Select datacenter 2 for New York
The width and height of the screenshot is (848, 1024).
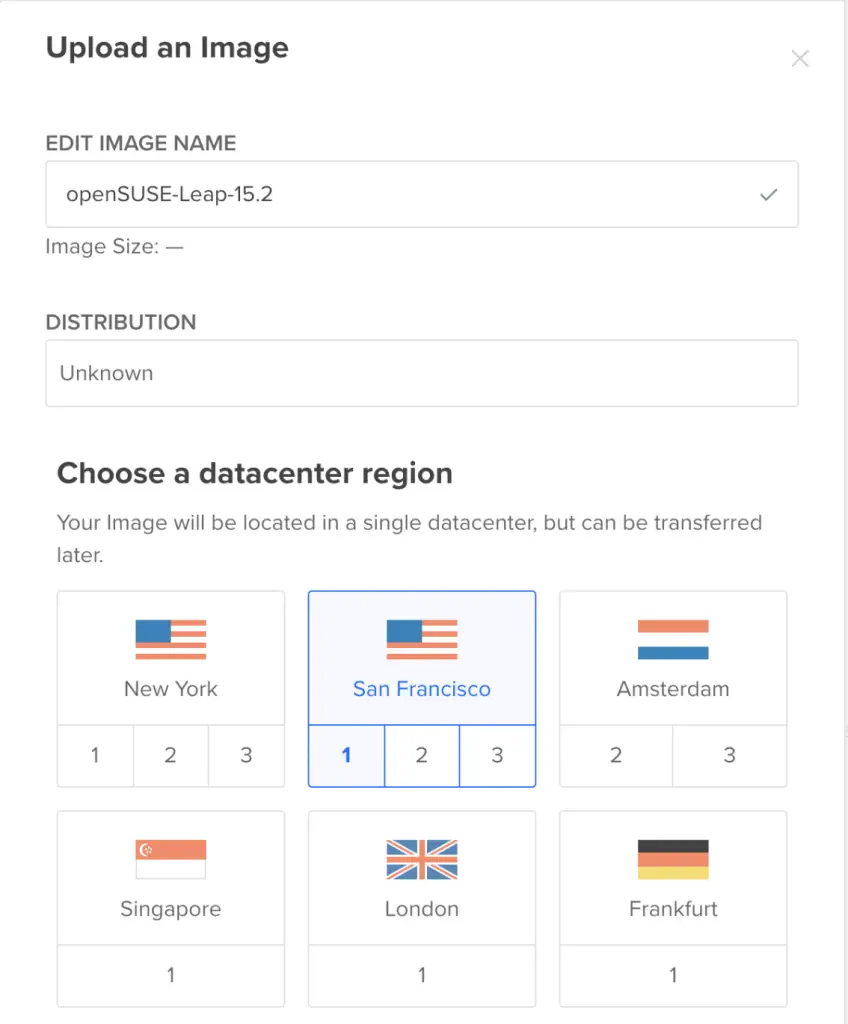170,756
